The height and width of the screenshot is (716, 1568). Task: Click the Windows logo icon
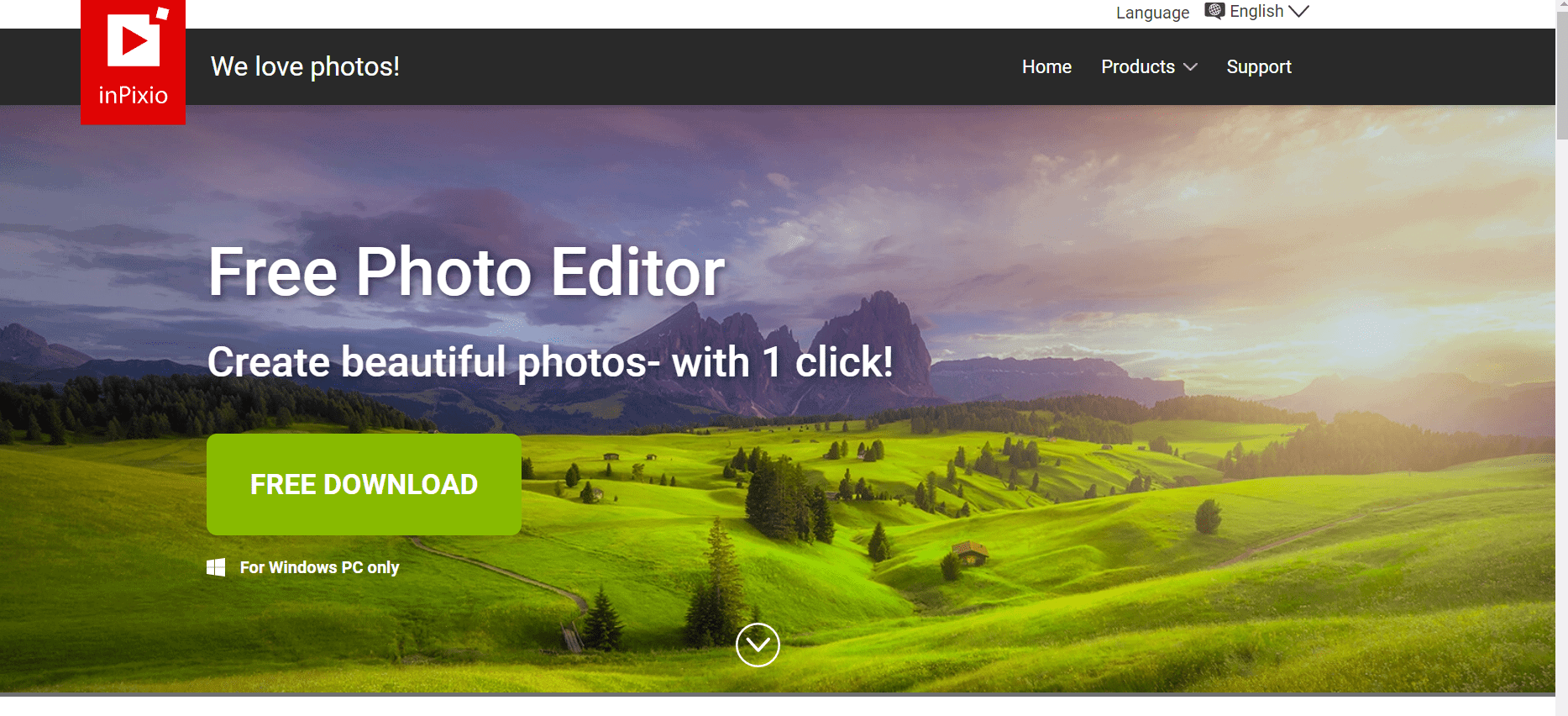pyautogui.click(x=216, y=567)
